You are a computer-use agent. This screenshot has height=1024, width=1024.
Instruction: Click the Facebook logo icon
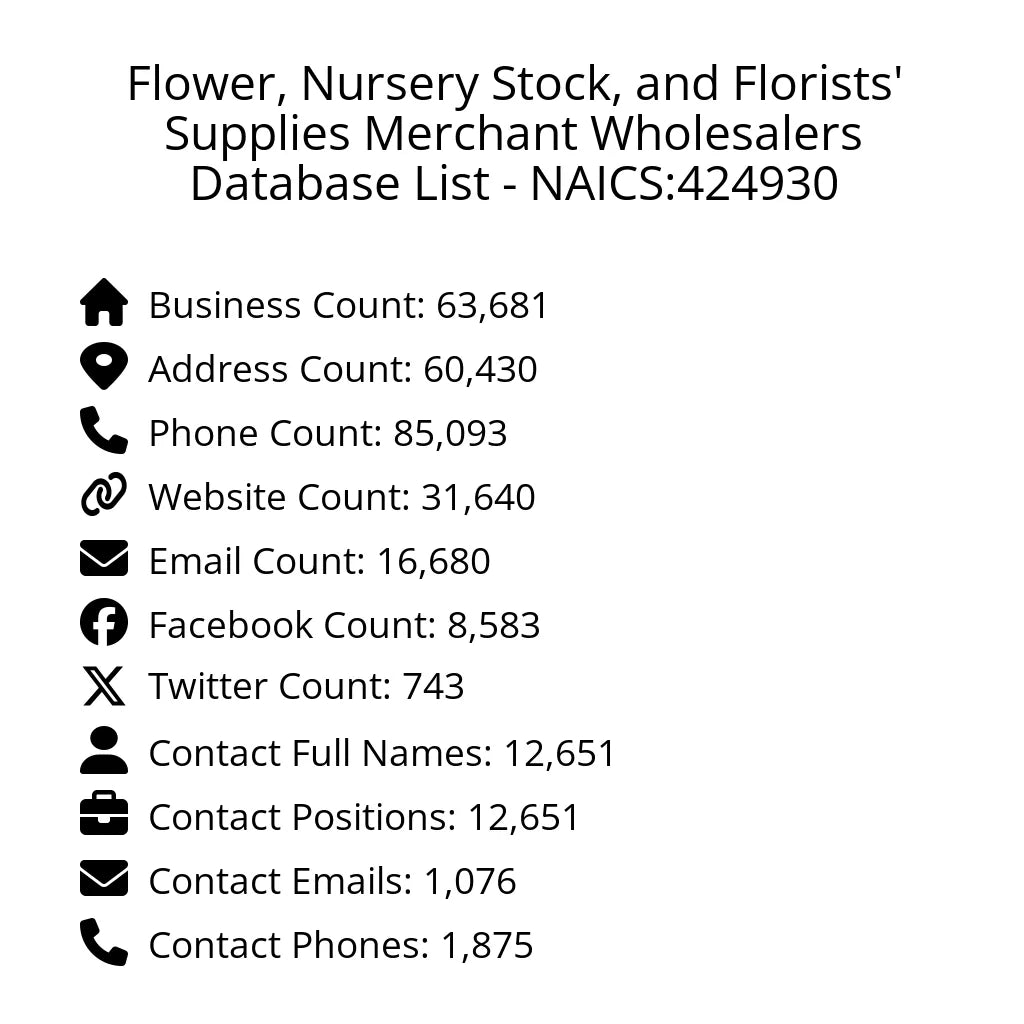(104, 623)
